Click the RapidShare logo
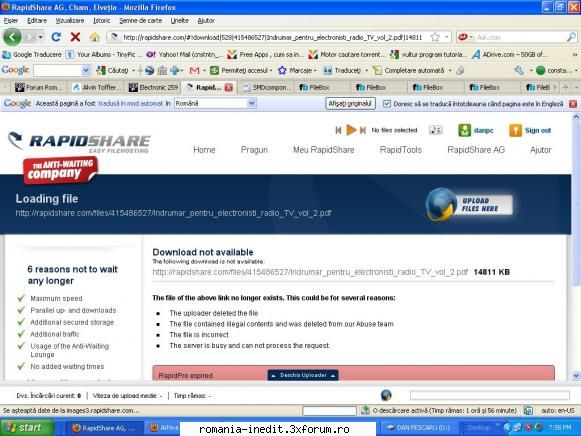Viewport: 581px width, 436px height. 79,143
